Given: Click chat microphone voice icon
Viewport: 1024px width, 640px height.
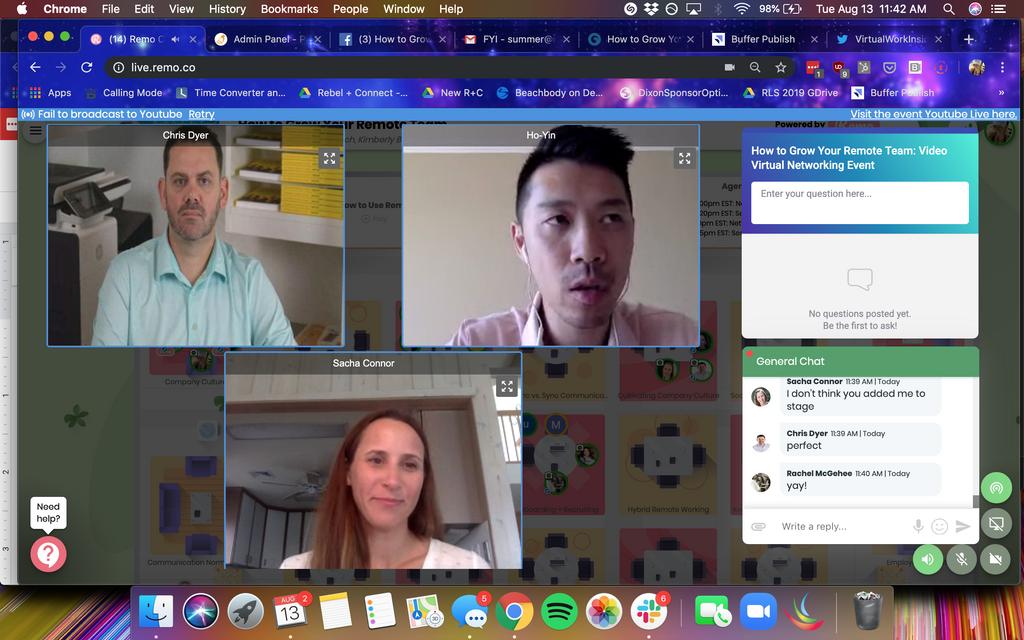Looking at the screenshot, I should (x=918, y=526).
